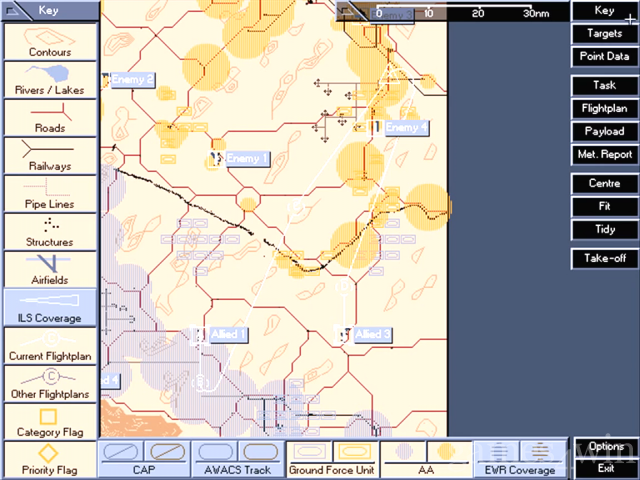
Task: Click the Payload button
Action: point(604,131)
